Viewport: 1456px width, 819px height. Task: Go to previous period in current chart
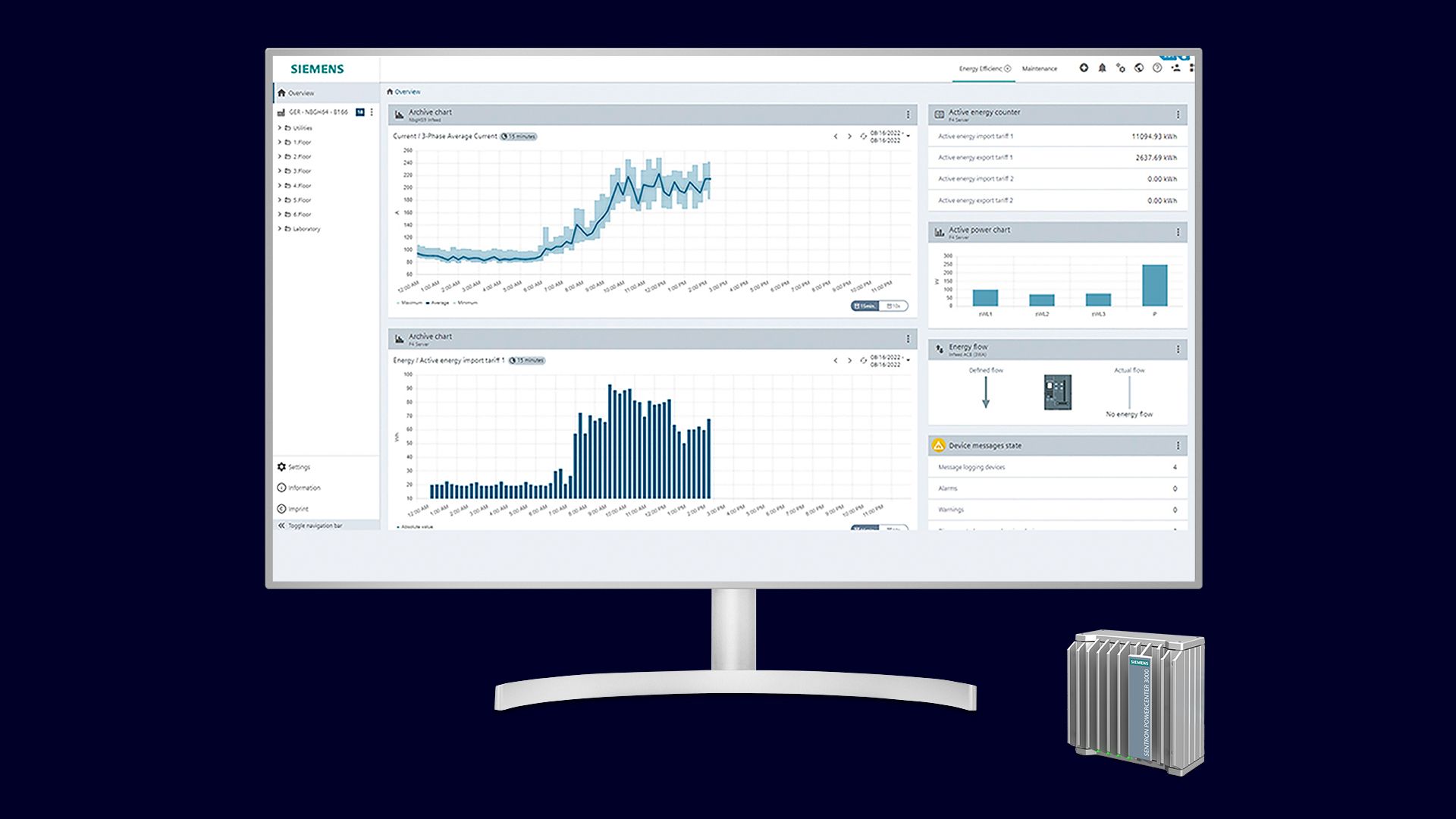click(836, 136)
